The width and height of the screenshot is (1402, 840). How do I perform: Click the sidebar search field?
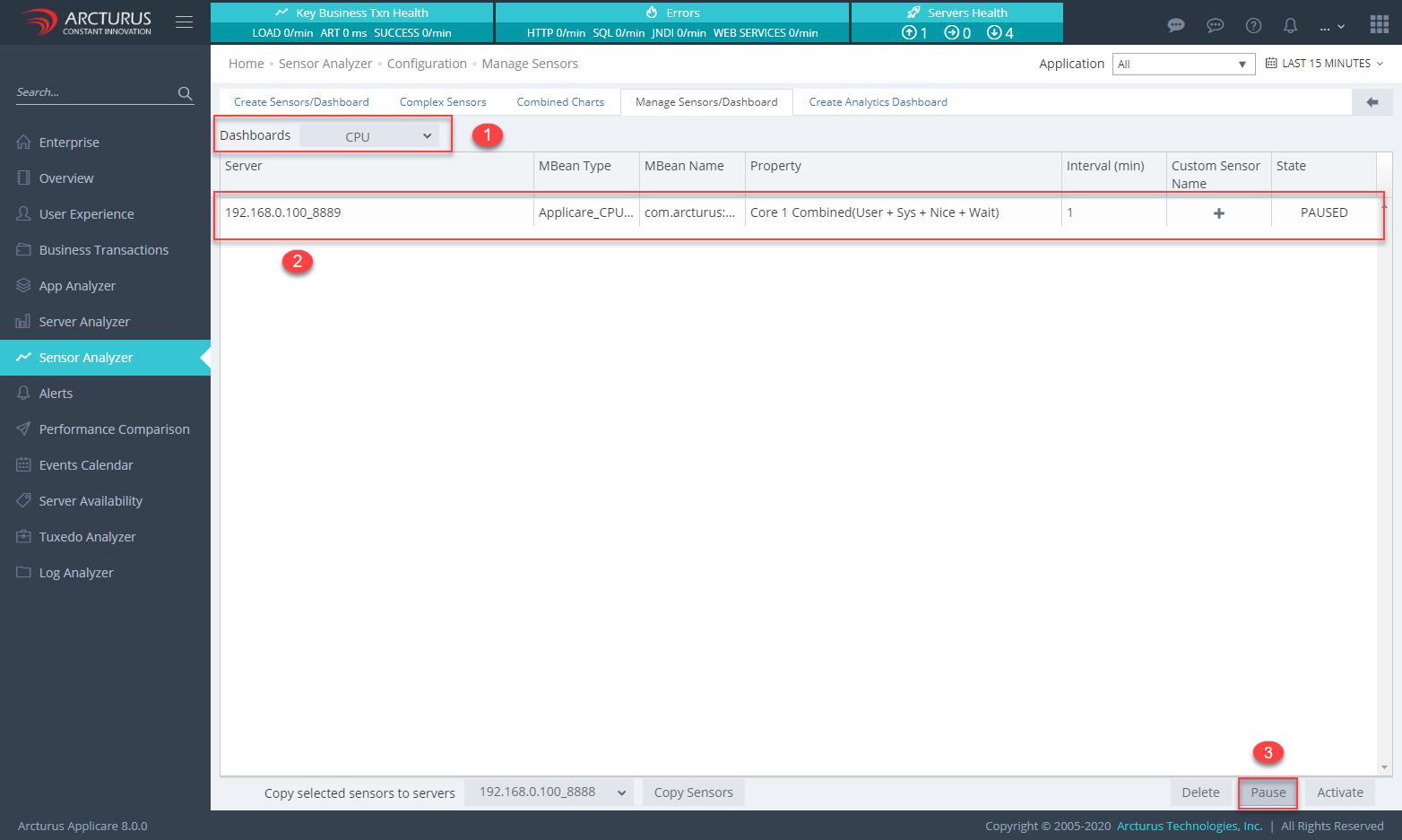click(x=94, y=92)
